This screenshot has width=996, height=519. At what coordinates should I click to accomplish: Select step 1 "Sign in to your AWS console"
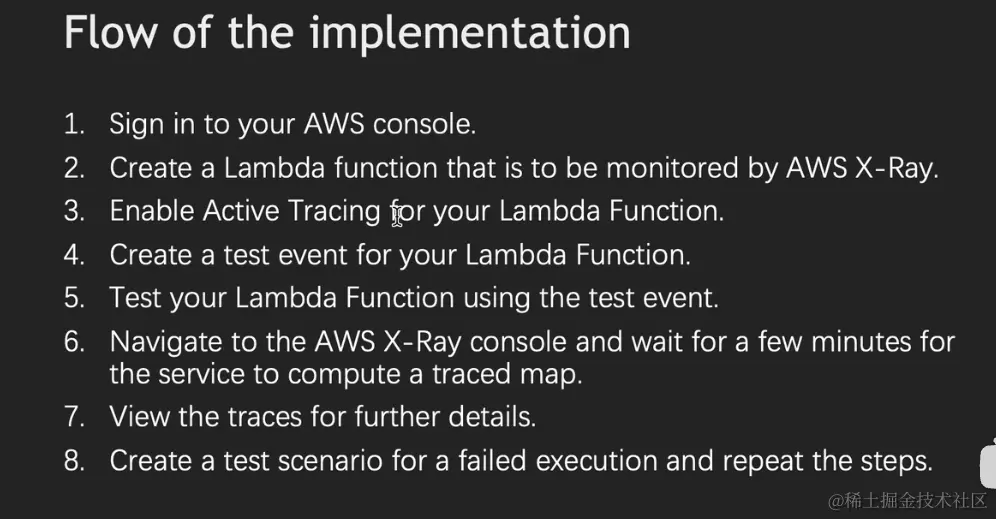(x=292, y=124)
